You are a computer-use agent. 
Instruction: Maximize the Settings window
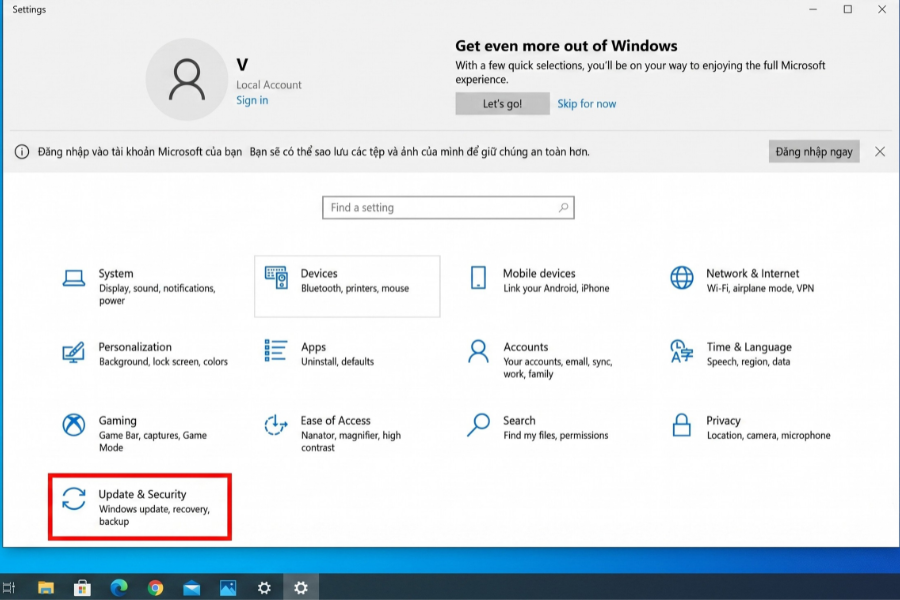pyautogui.click(x=848, y=9)
